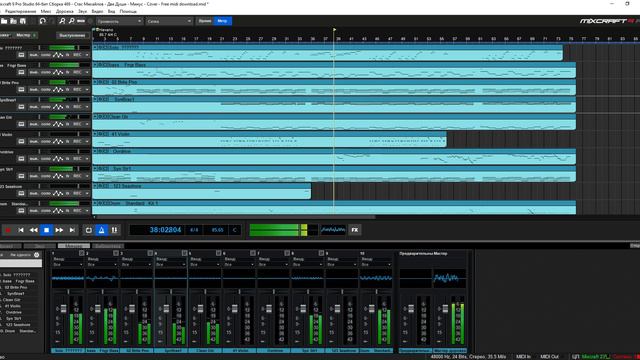This screenshot has height=360, width=640.
Task: Collapse the 41 Violin clip header arrow
Action: click(x=95, y=134)
